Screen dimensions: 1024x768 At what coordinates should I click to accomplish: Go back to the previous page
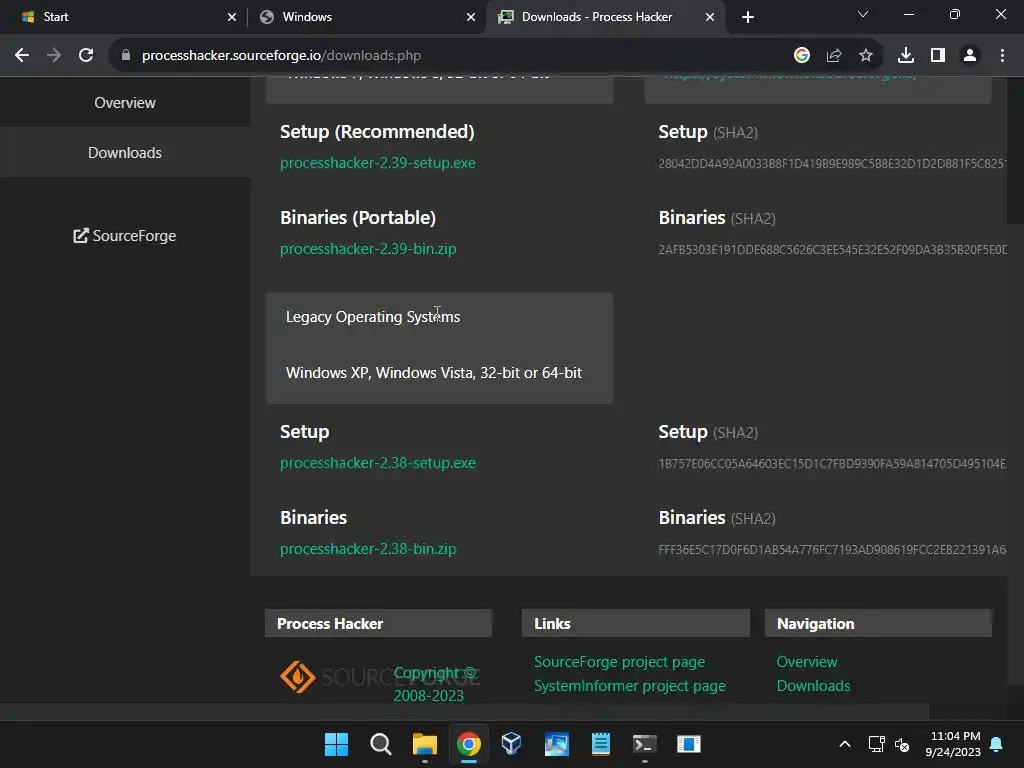pos(22,56)
